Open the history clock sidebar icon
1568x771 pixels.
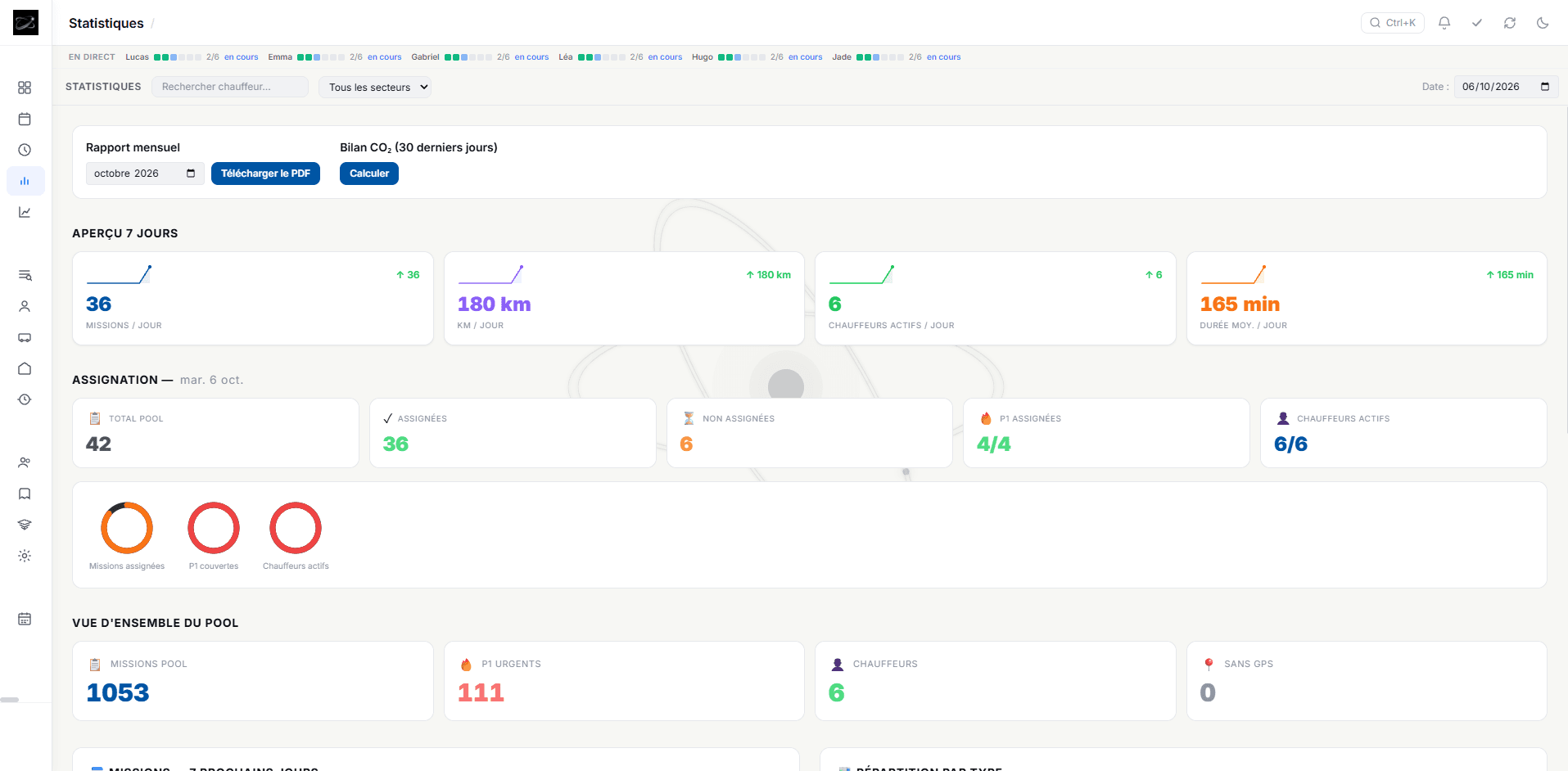[25, 399]
